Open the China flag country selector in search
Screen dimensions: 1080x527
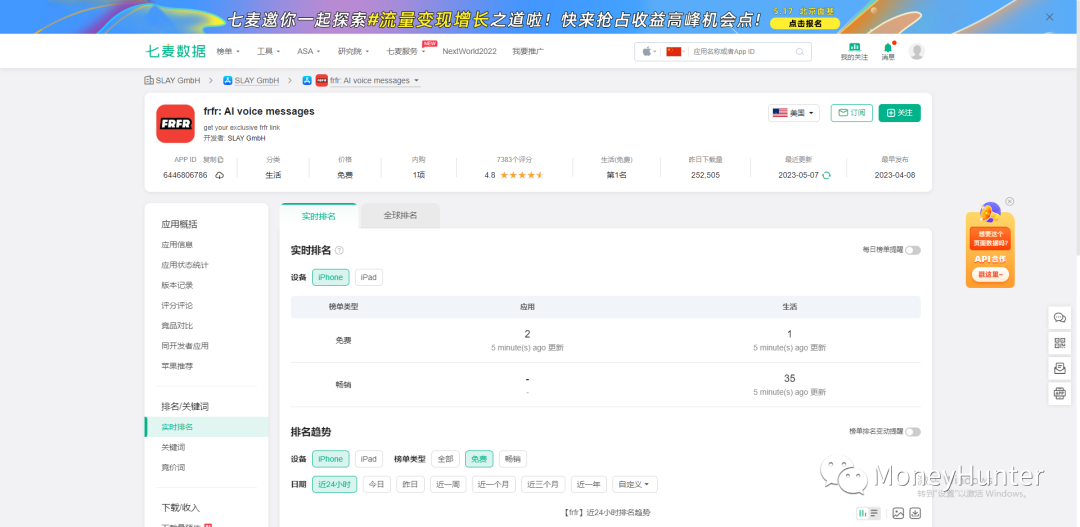tap(674, 52)
